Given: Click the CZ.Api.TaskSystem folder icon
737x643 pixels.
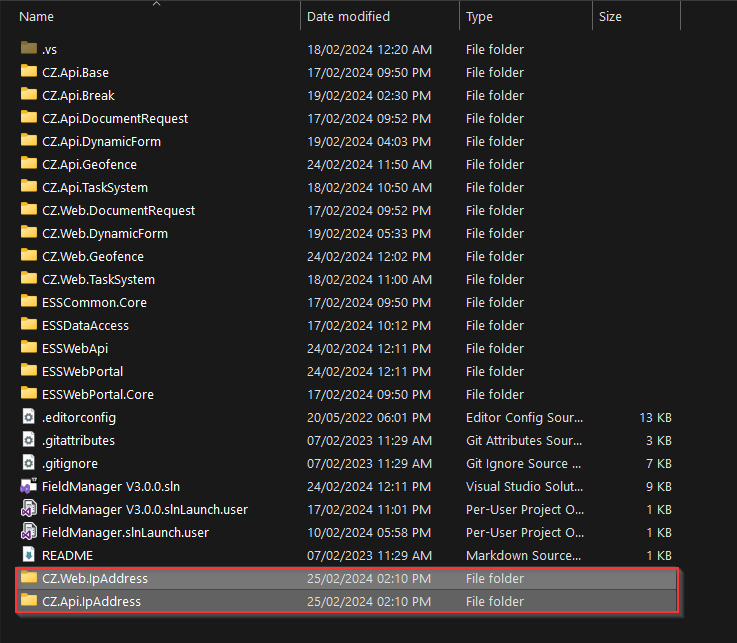Looking at the screenshot, I should coord(29,186).
